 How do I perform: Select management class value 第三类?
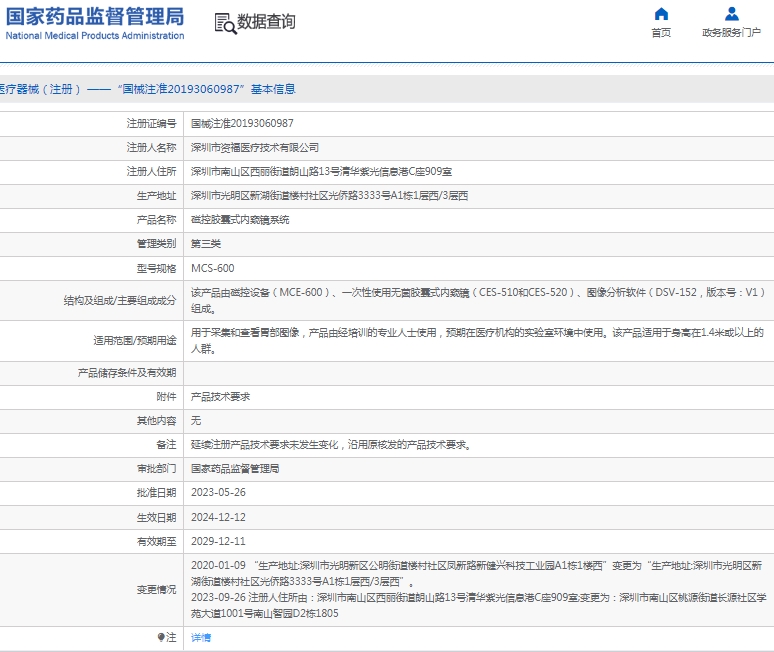206,244
